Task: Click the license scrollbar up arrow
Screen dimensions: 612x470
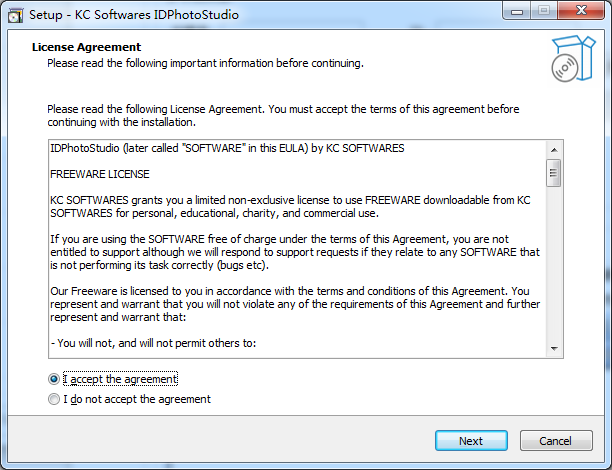Action: (553, 148)
